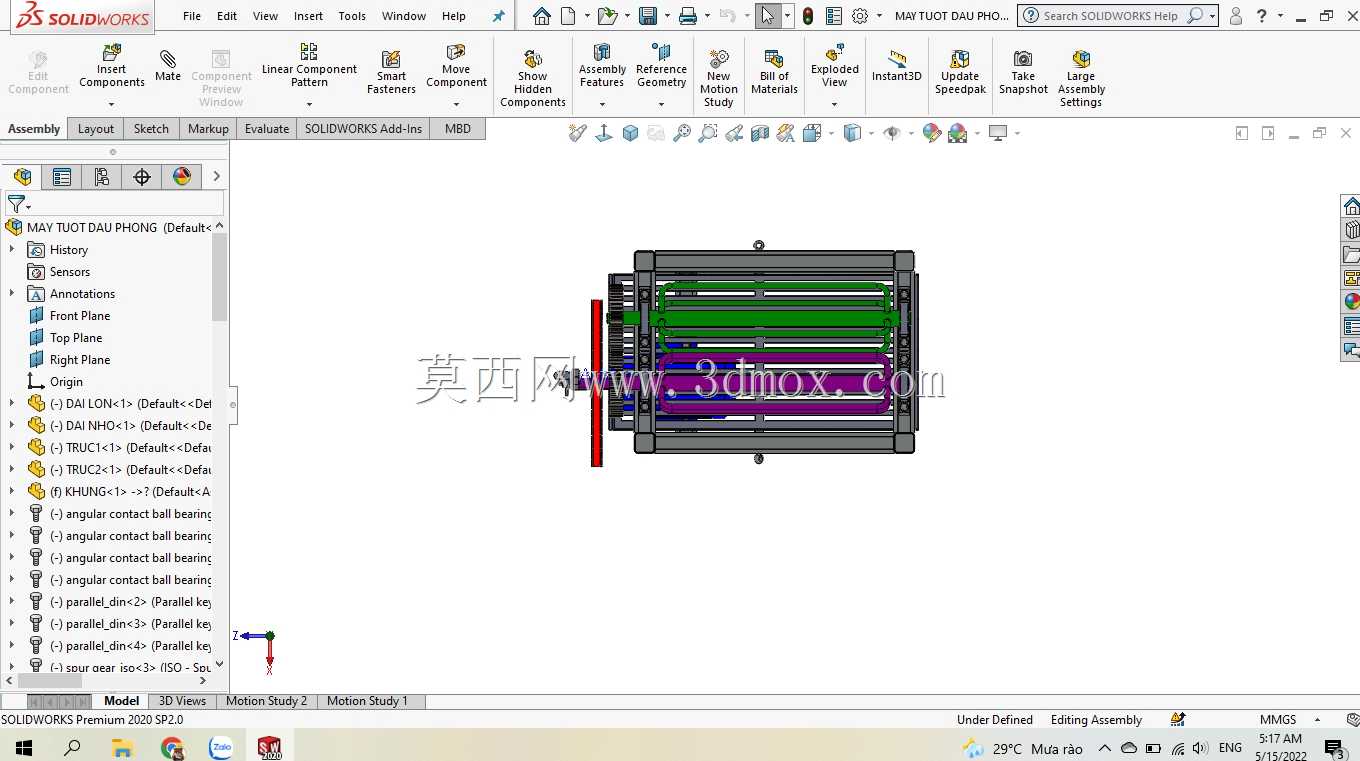Open SOLIDWORKS Add-Ins tab
Image resolution: width=1360 pixels, height=761 pixels.
[363, 129]
